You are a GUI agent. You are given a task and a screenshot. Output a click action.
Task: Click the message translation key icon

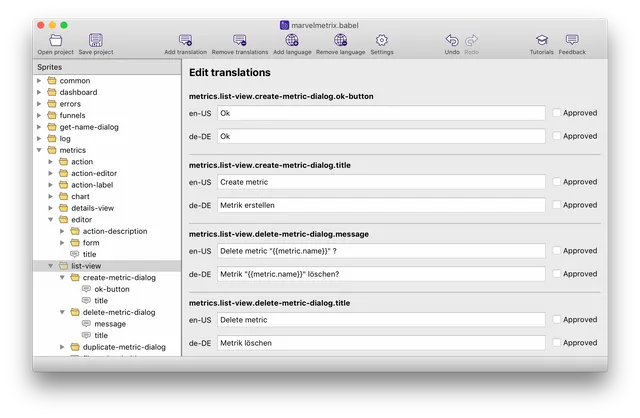86,323
